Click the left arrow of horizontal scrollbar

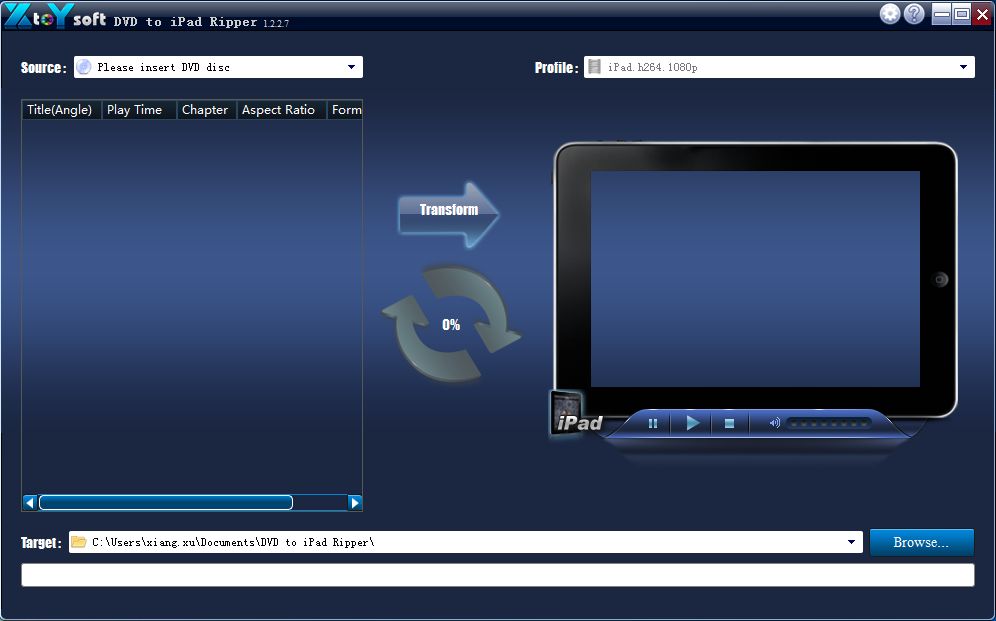coord(30,503)
